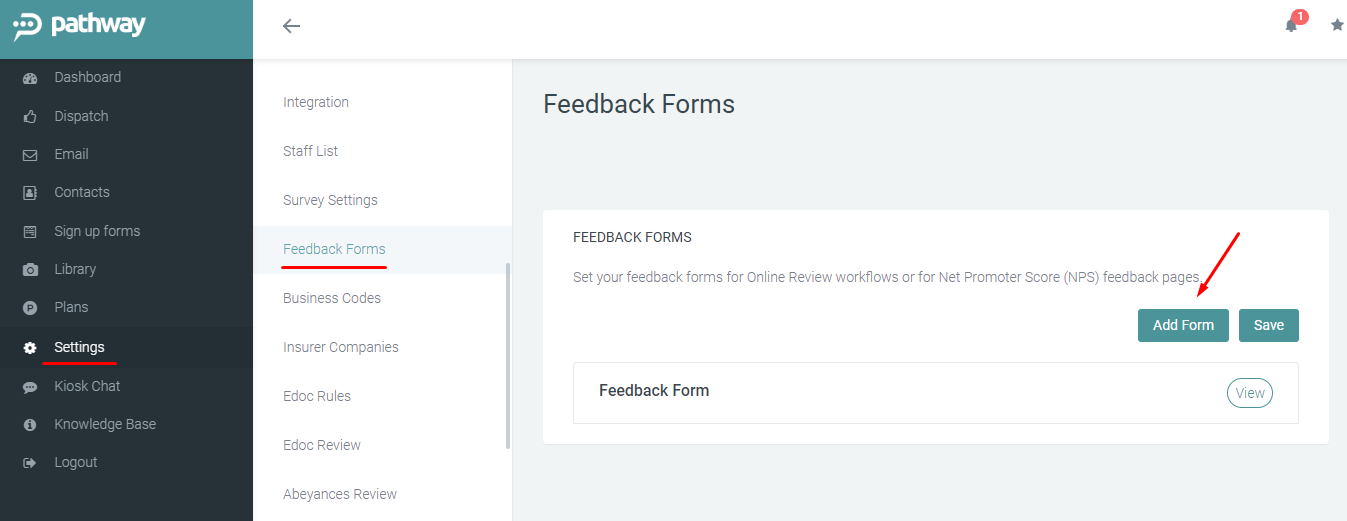Click the star favorites icon
1347x521 pixels.
click(x=1337, y=26)
